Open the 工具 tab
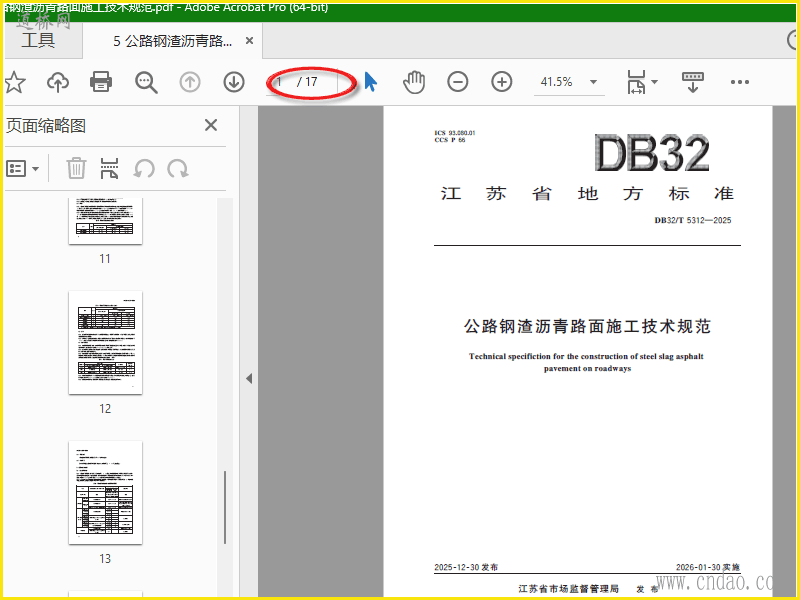800x600 pixels. click(x=38, y=40)
